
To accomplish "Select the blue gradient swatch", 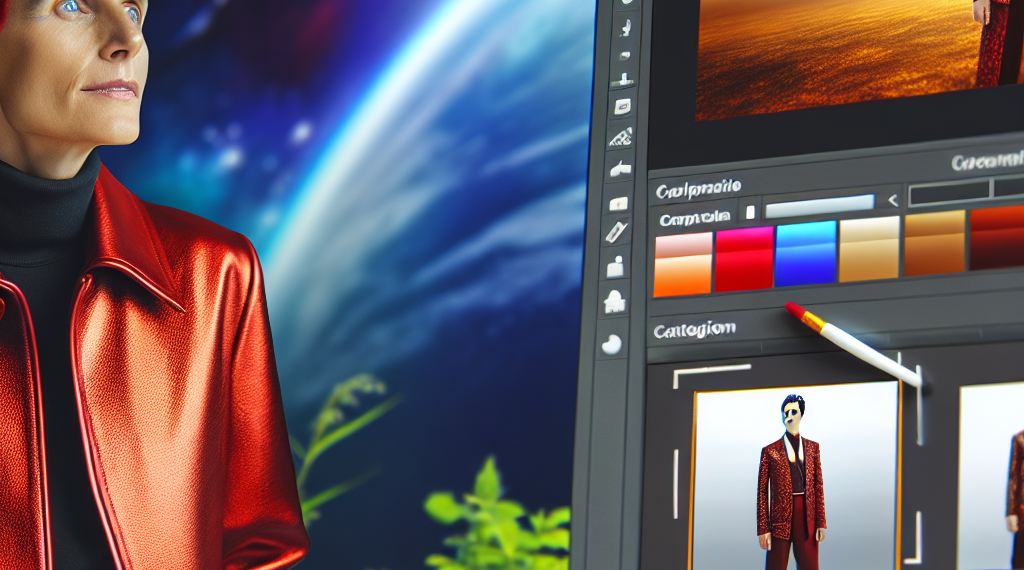I will 806,253.
